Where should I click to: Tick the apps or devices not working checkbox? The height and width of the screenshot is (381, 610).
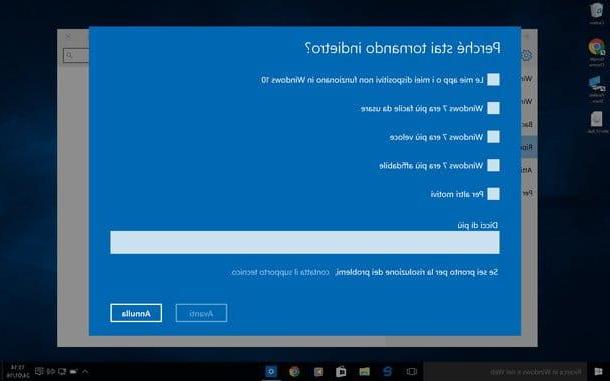click(493, 80)
